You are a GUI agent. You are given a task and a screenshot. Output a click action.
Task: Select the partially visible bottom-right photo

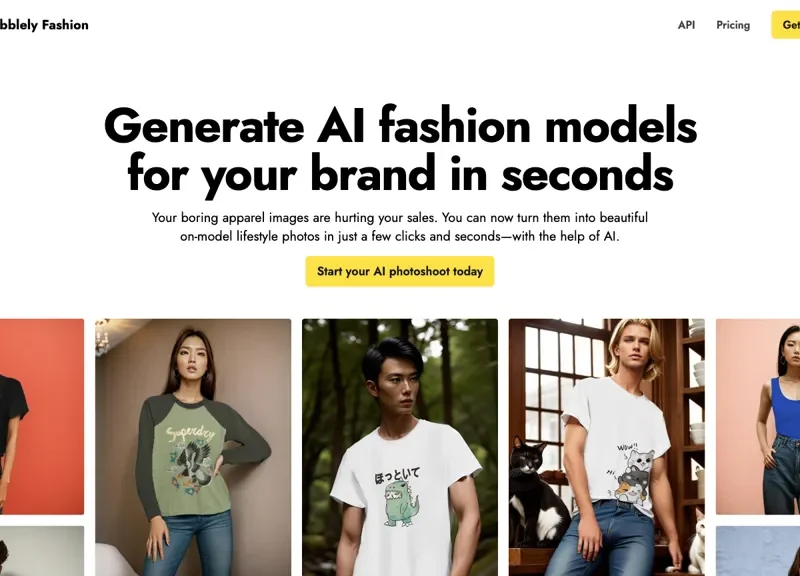coord(758,551)
